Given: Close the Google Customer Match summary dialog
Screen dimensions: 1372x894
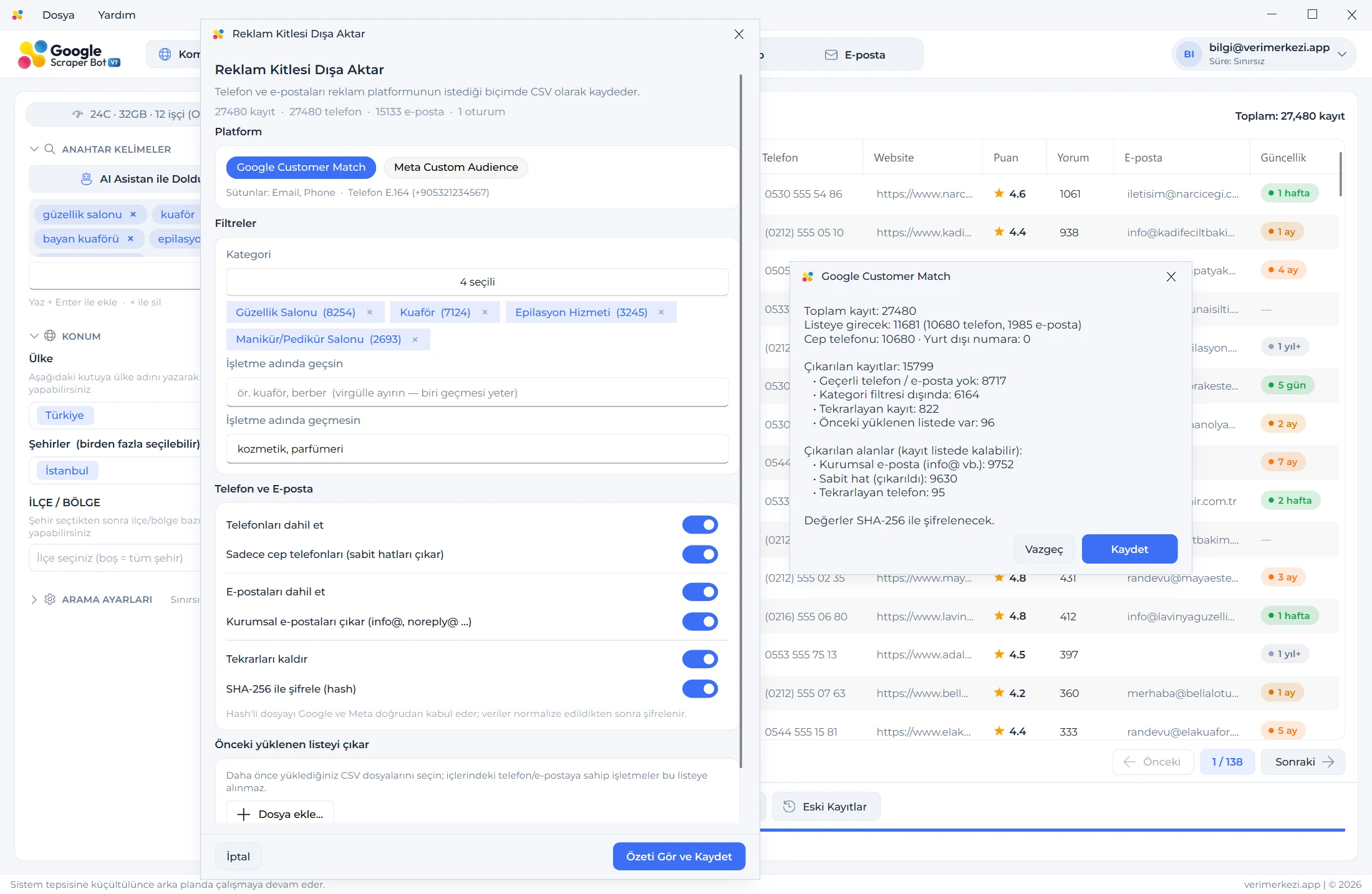Looking at the screenshot, I should (x=1171, y=276).
